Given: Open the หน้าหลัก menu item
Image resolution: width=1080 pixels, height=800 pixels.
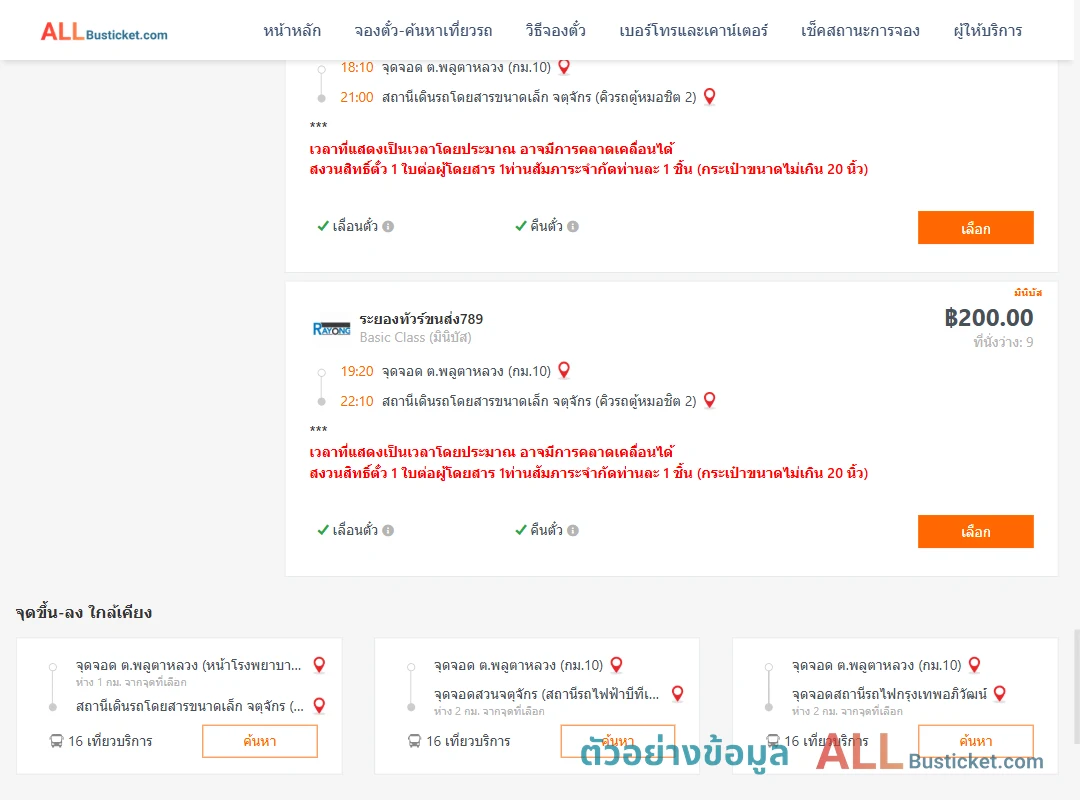Looking at the screenshot, I should pyautogui.click(x=292, y=30).
